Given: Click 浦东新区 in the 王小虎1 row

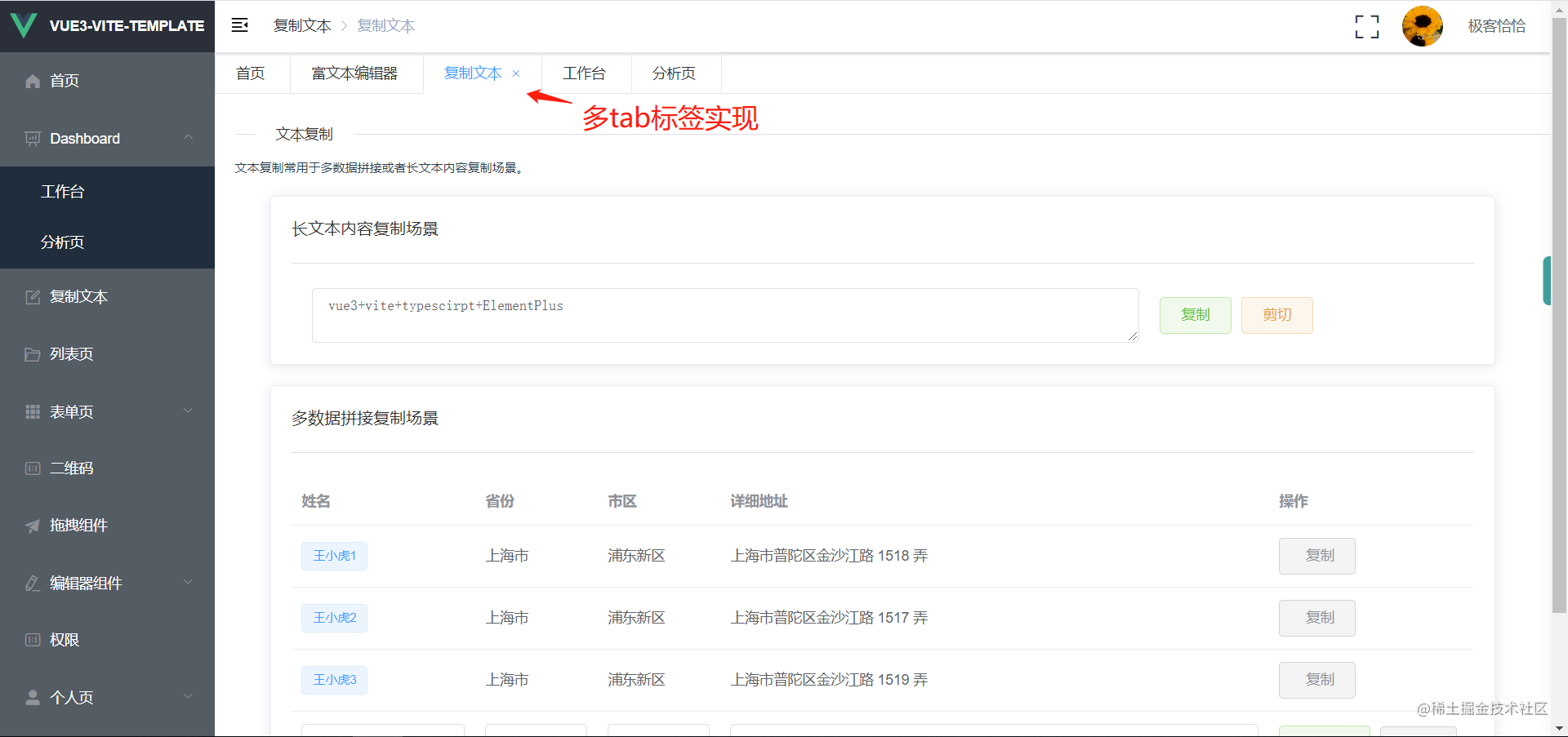Looking at the screenshot, I should click(636, 556).
